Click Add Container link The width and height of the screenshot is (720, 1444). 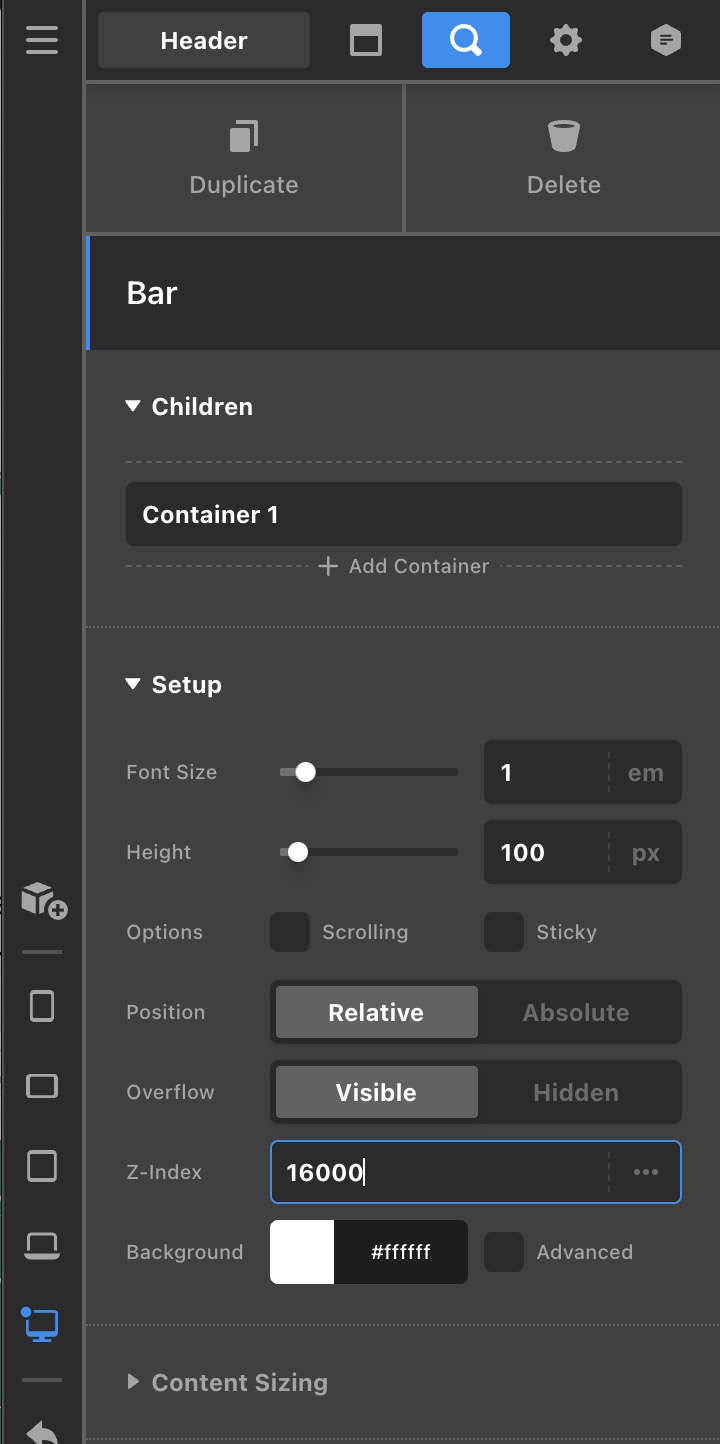click(404, 566)
